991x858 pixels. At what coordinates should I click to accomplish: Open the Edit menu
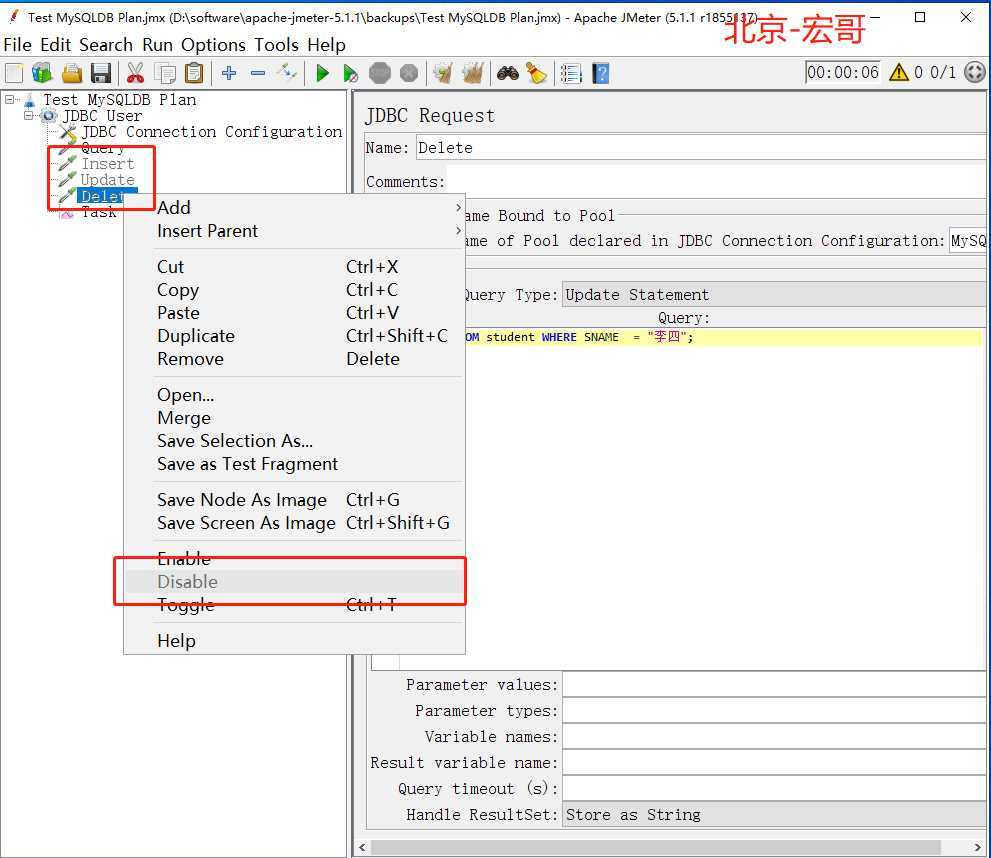[56, 45]
